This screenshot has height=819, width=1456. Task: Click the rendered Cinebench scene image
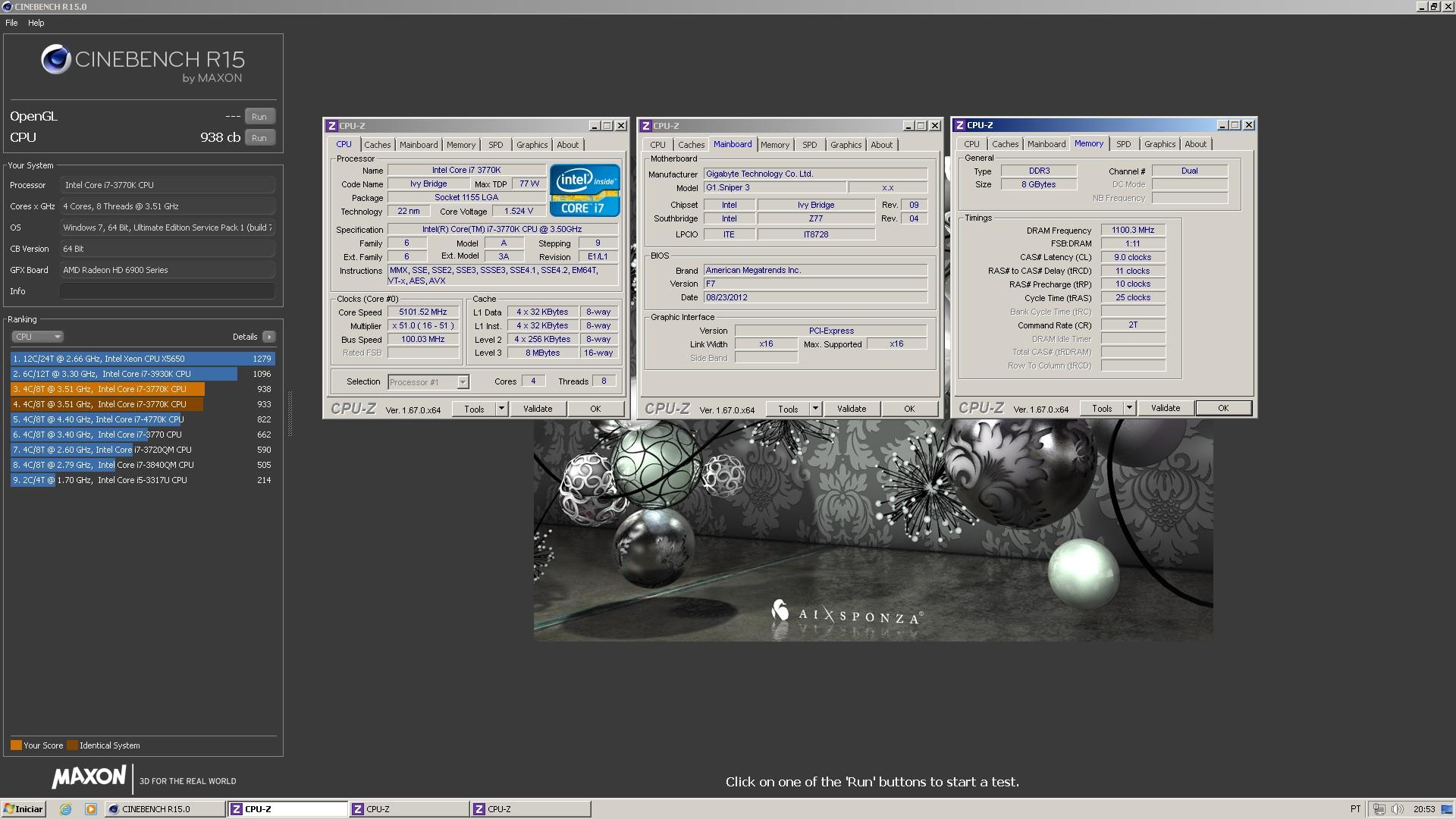(873, 531)
